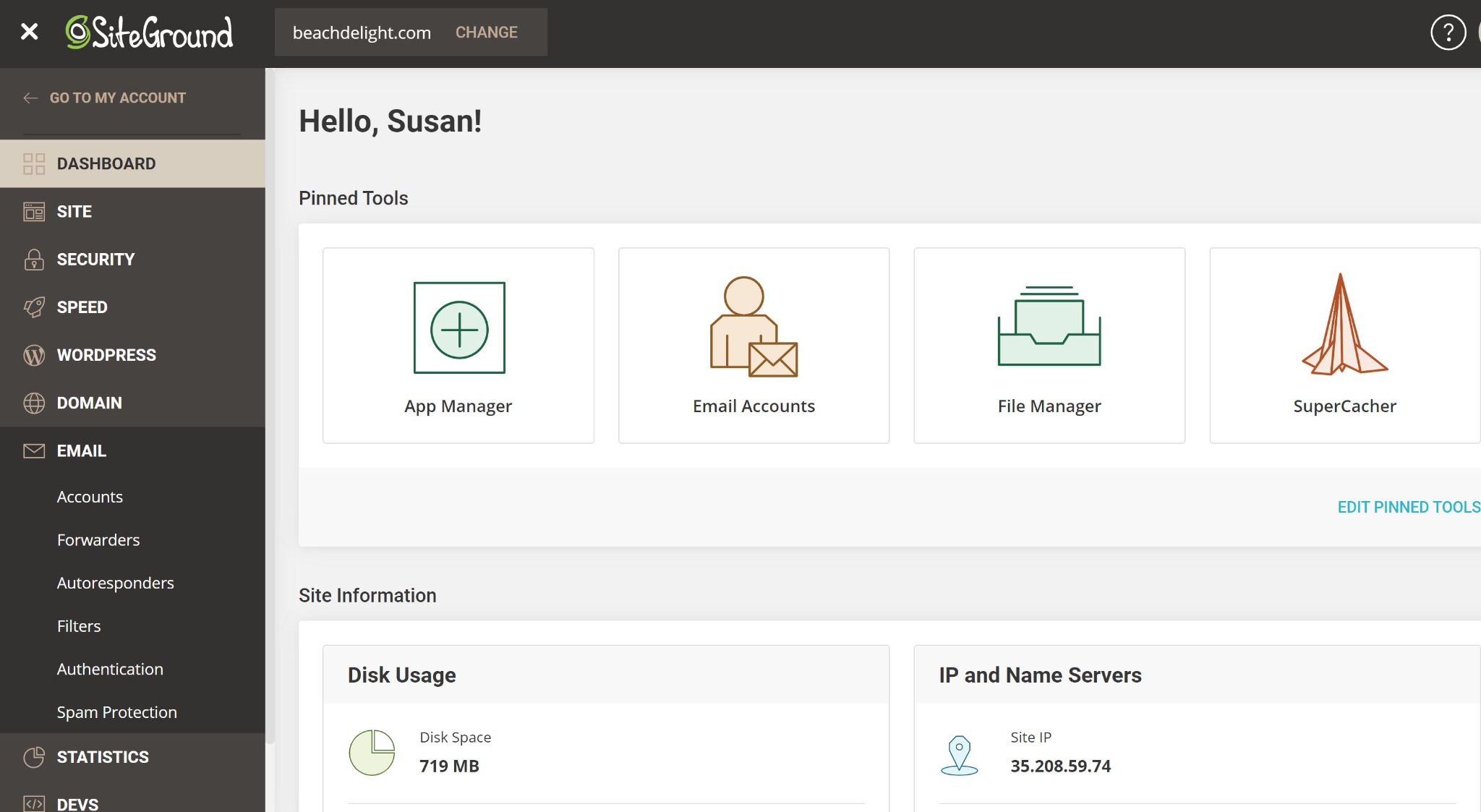1481x812 pixels.
Task: Click the Security padlock icon
Action: (33, 259)
